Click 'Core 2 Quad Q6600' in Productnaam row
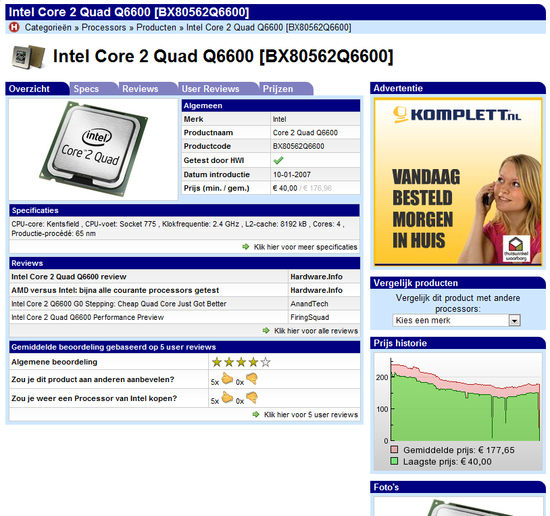 pyautogui.click(x=305, y=133)
